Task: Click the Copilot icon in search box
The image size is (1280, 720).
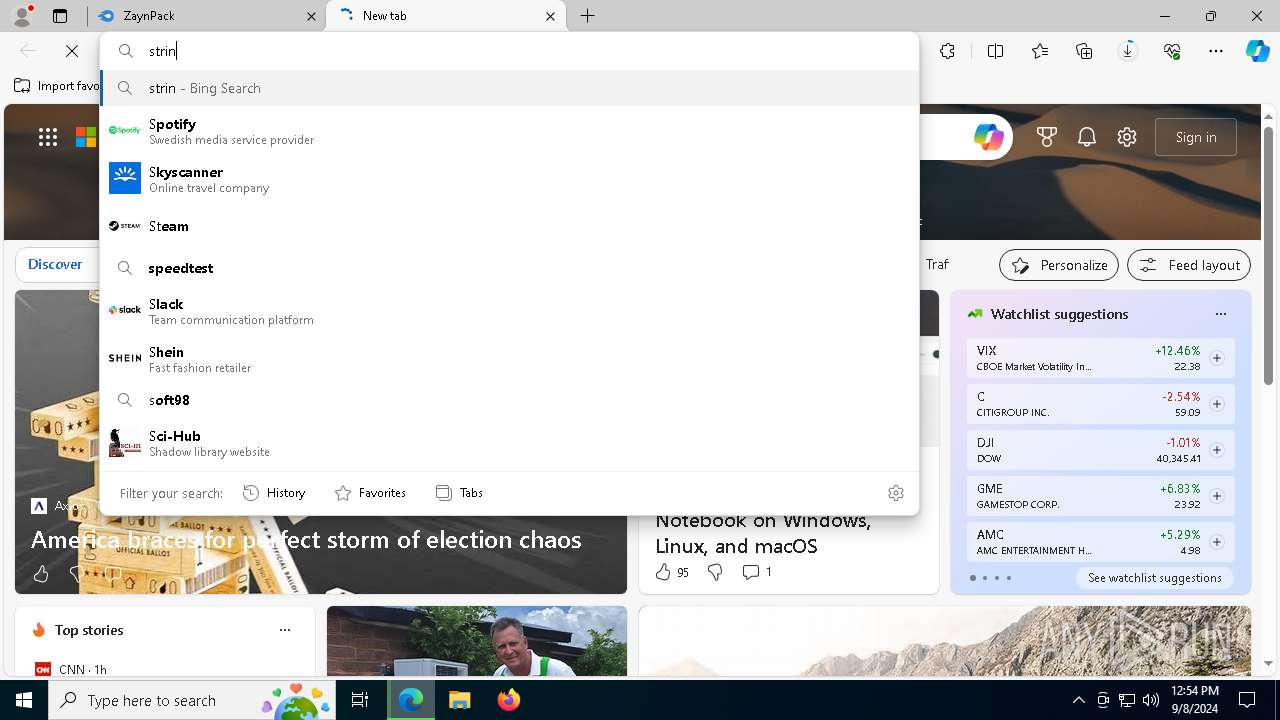Action: (x=989, y=137)
